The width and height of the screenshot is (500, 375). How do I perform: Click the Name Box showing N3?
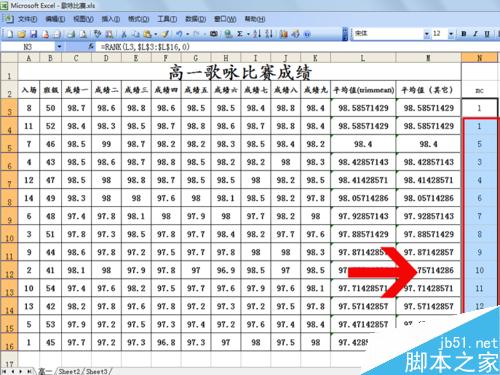point(27,47)
